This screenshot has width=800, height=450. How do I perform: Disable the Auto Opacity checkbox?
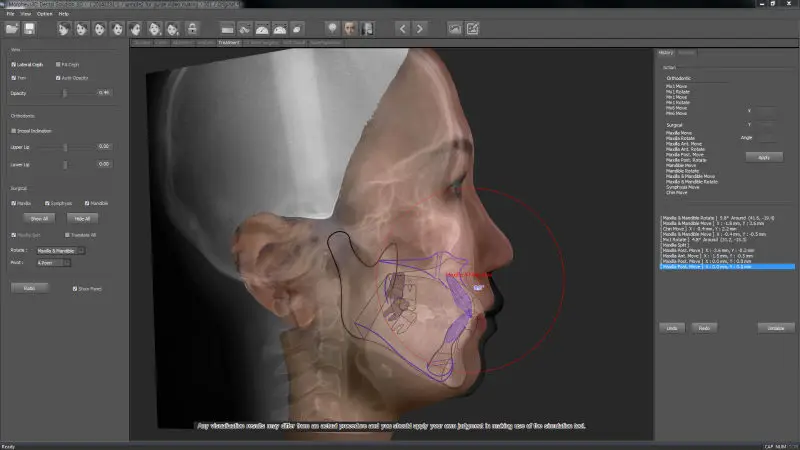[x=58, y=77]
